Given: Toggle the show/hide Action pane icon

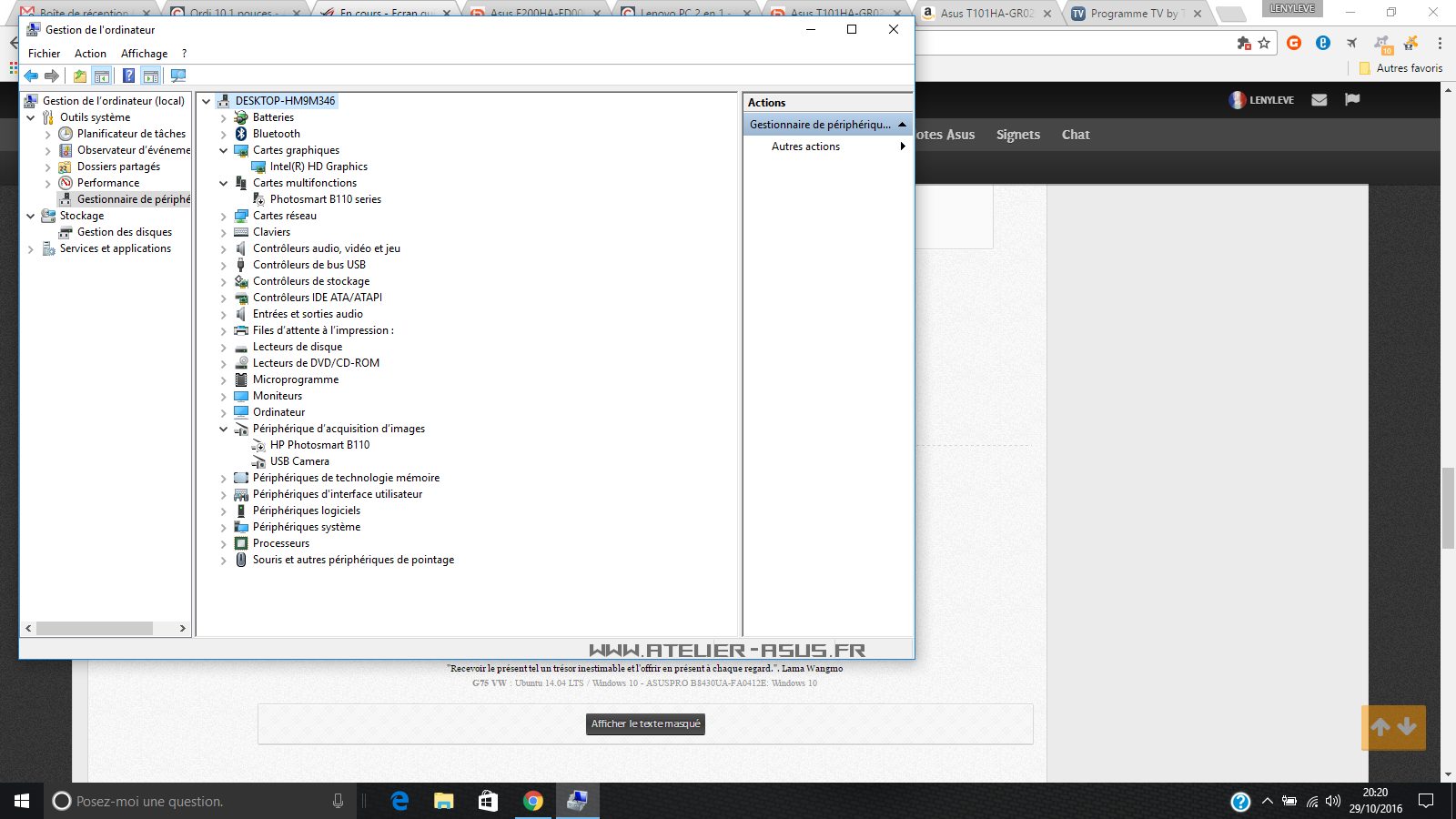Looking at the screenshot, I should 151,76.
